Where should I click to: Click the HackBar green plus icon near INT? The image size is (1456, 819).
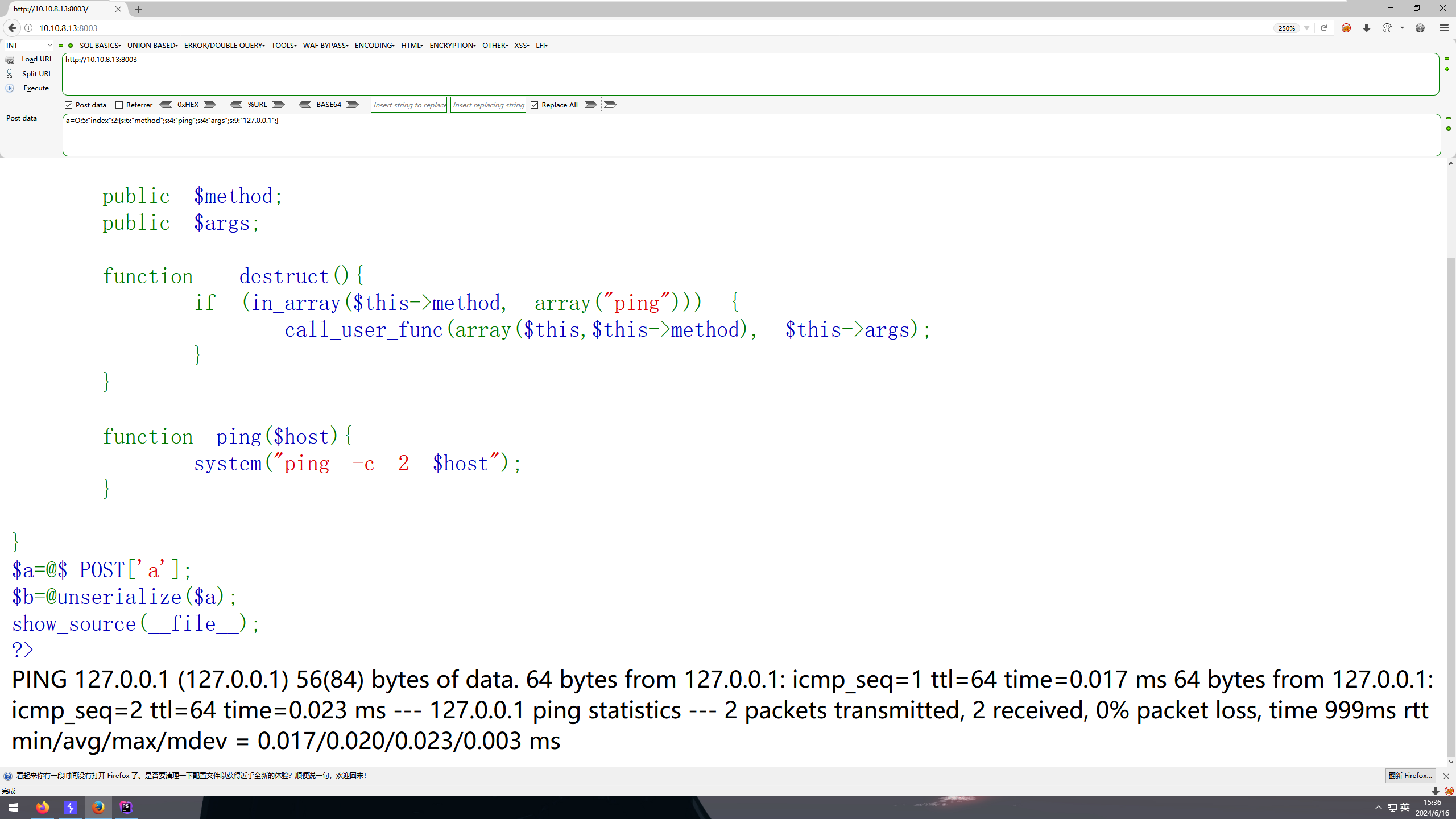tap(71, 45)
